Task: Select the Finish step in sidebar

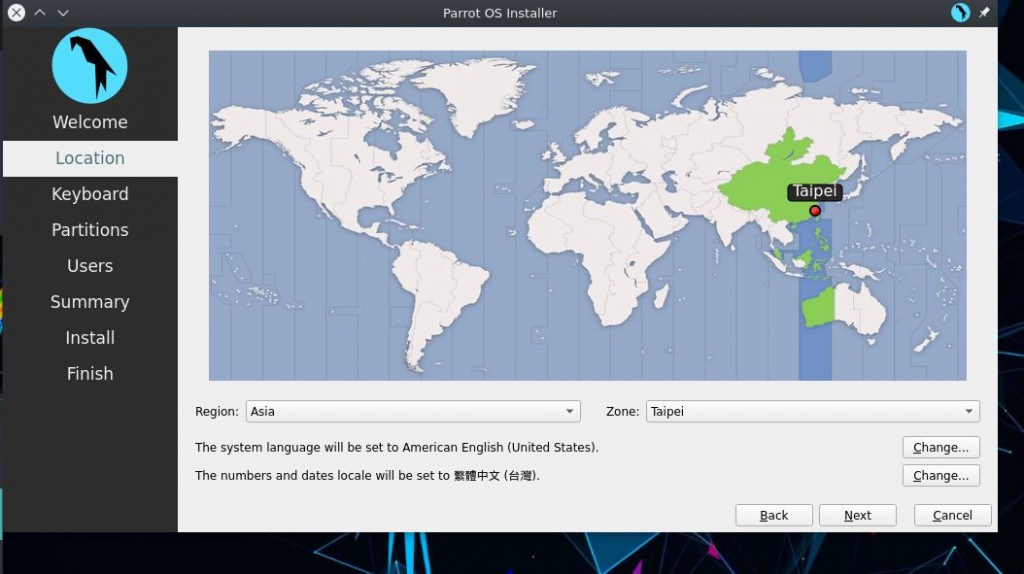Action: pyautogui.click(x=90, y=374)
